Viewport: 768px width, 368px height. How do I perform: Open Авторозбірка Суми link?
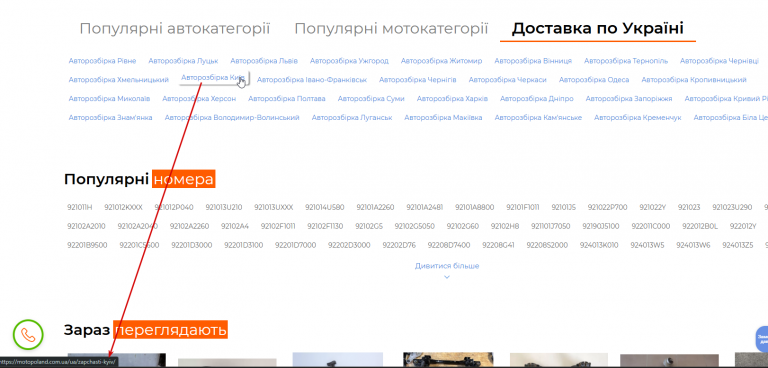(371, 98)
